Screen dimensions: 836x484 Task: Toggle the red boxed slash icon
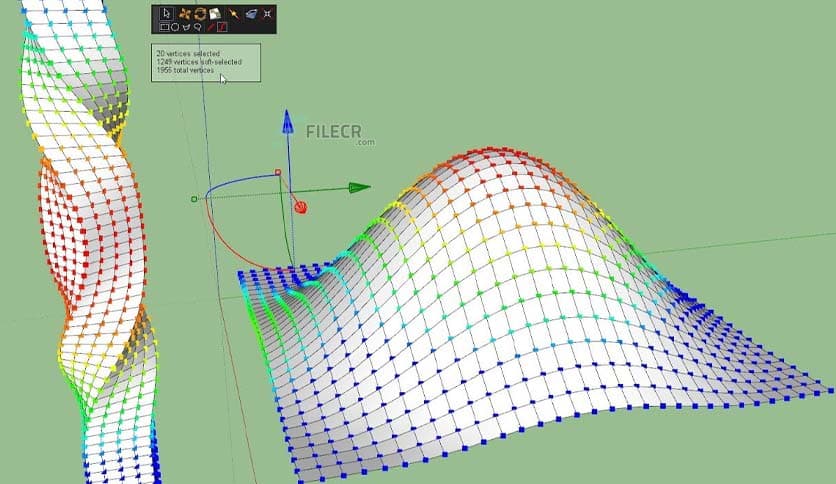point(222,27)
